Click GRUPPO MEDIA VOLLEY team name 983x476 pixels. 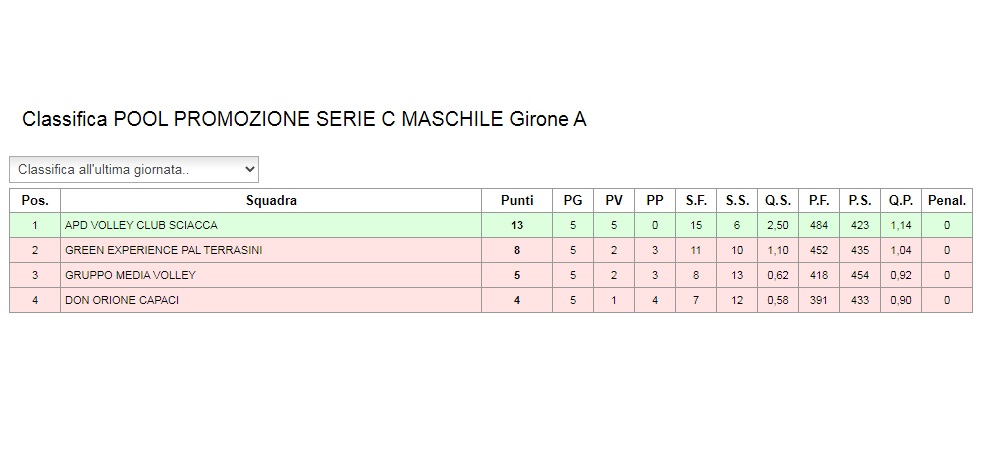(x=130, y=275)
